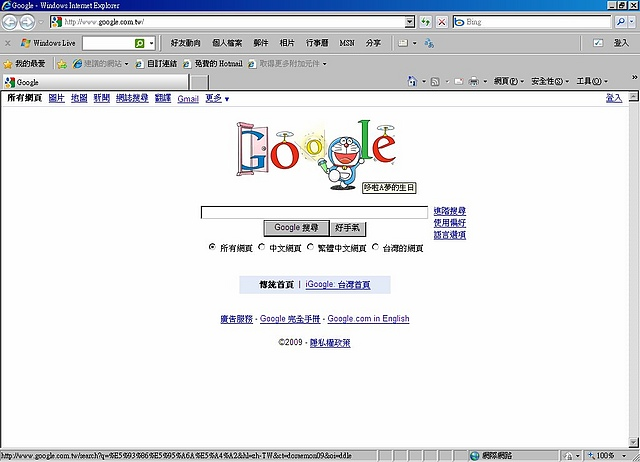The image size is (640, 462).
Task: Expand the 取得更多附加元件 favorites dropdown
Action: (x=324, y=64)
